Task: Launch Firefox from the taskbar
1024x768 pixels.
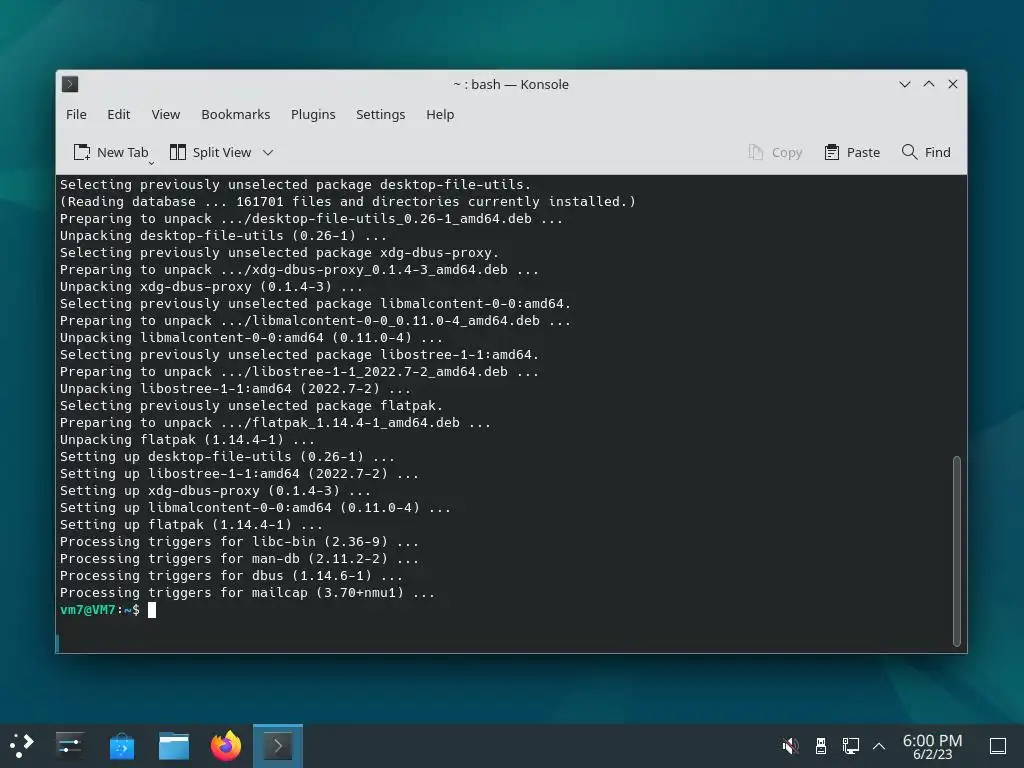Action: click(x=226, y=745)
